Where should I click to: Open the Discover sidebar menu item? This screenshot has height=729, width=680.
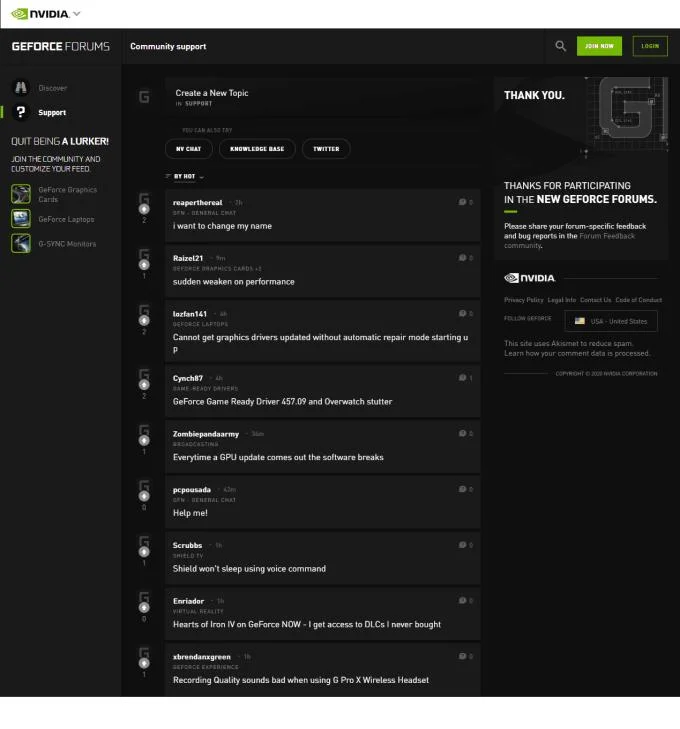point(53,88)
